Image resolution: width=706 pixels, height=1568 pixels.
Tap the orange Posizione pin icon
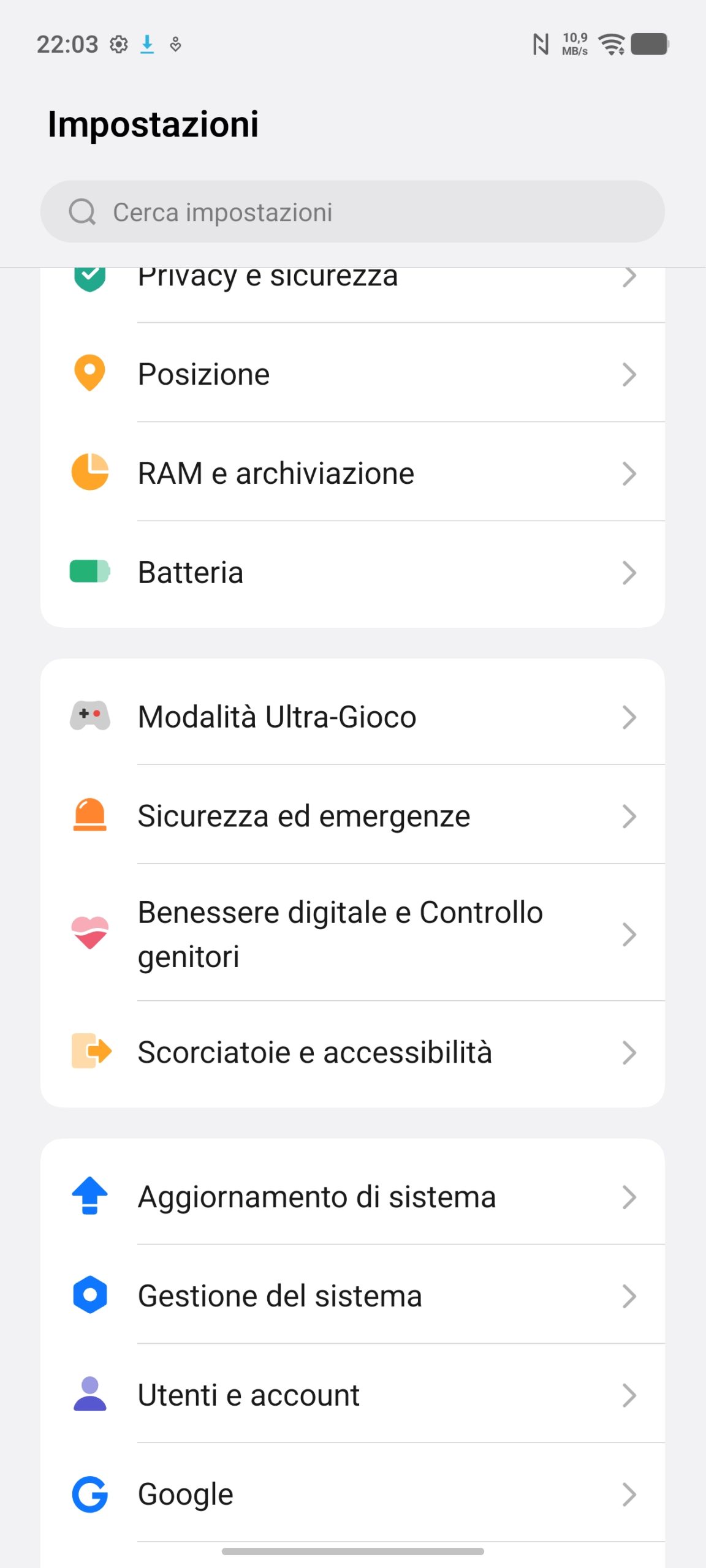pyautogui.click(x=89, y=373)
